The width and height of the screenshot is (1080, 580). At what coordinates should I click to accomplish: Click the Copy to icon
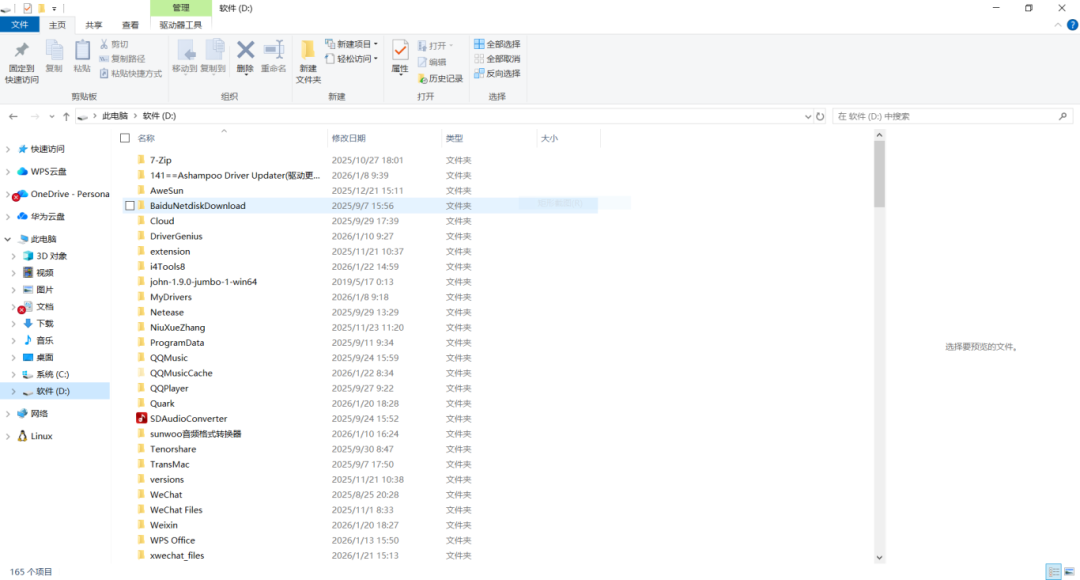click(214, 50)
